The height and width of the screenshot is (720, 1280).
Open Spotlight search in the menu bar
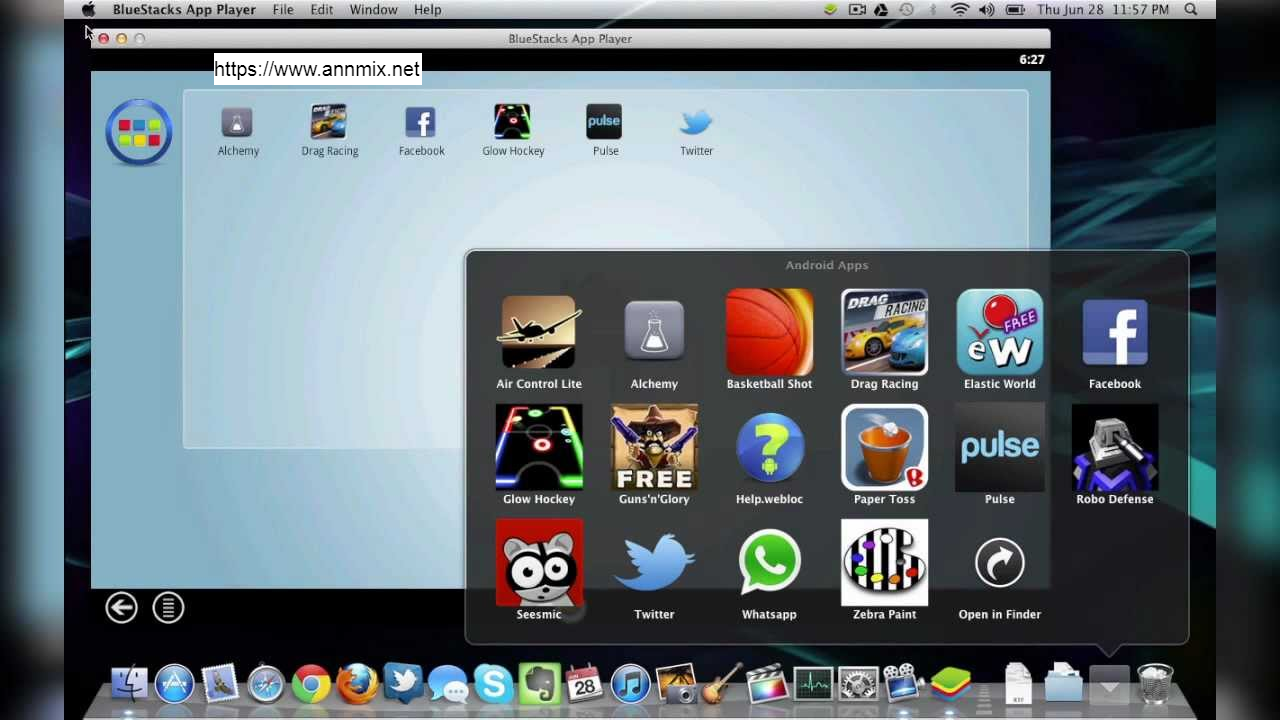pyautogui.click(x=1191, y=9)
